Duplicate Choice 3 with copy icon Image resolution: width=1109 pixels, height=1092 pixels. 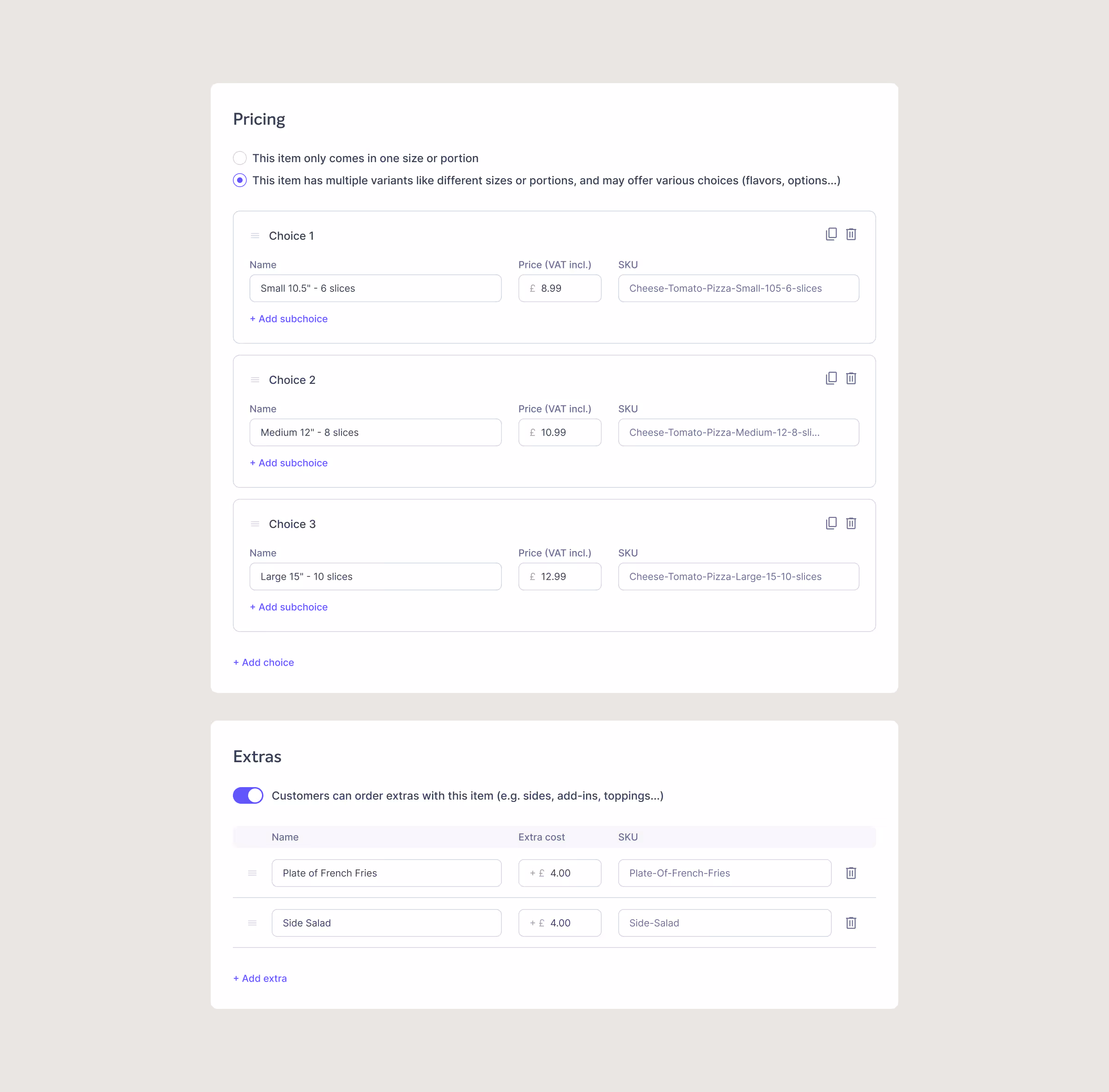point(831,523)
